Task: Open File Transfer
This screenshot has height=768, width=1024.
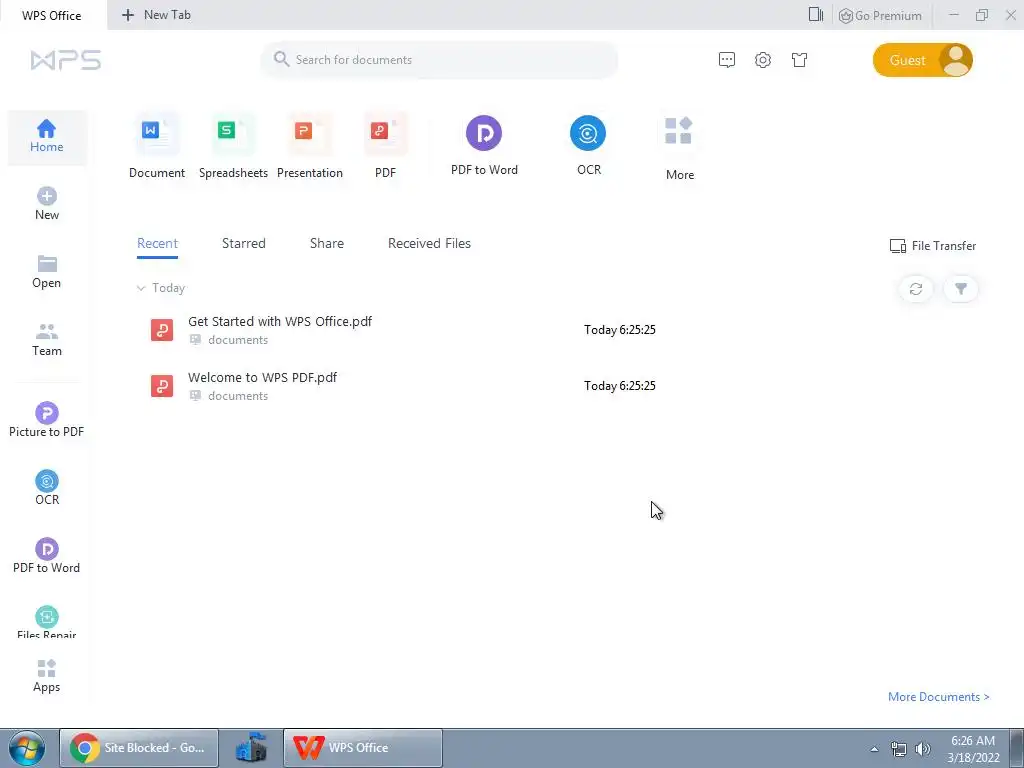Action: (933, 246)
